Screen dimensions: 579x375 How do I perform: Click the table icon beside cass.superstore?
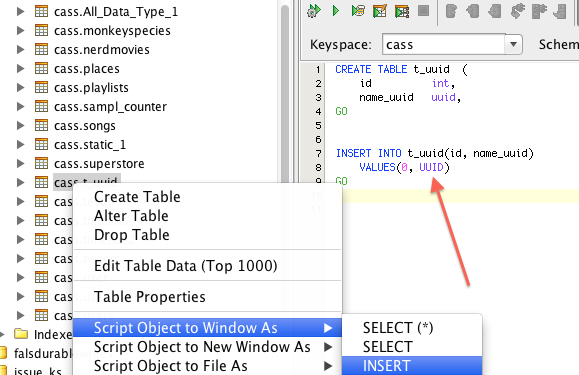(x=41, y=164)
